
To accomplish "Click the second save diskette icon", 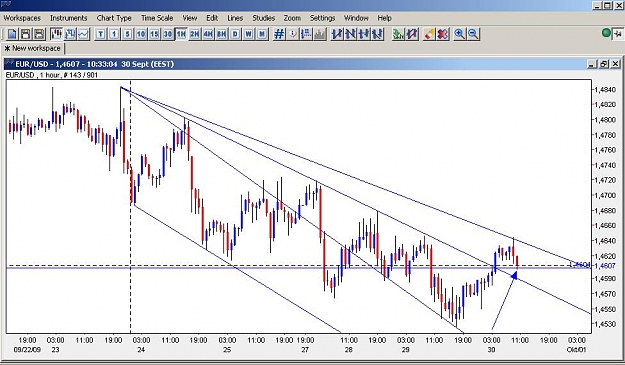I will click(39, 34).
